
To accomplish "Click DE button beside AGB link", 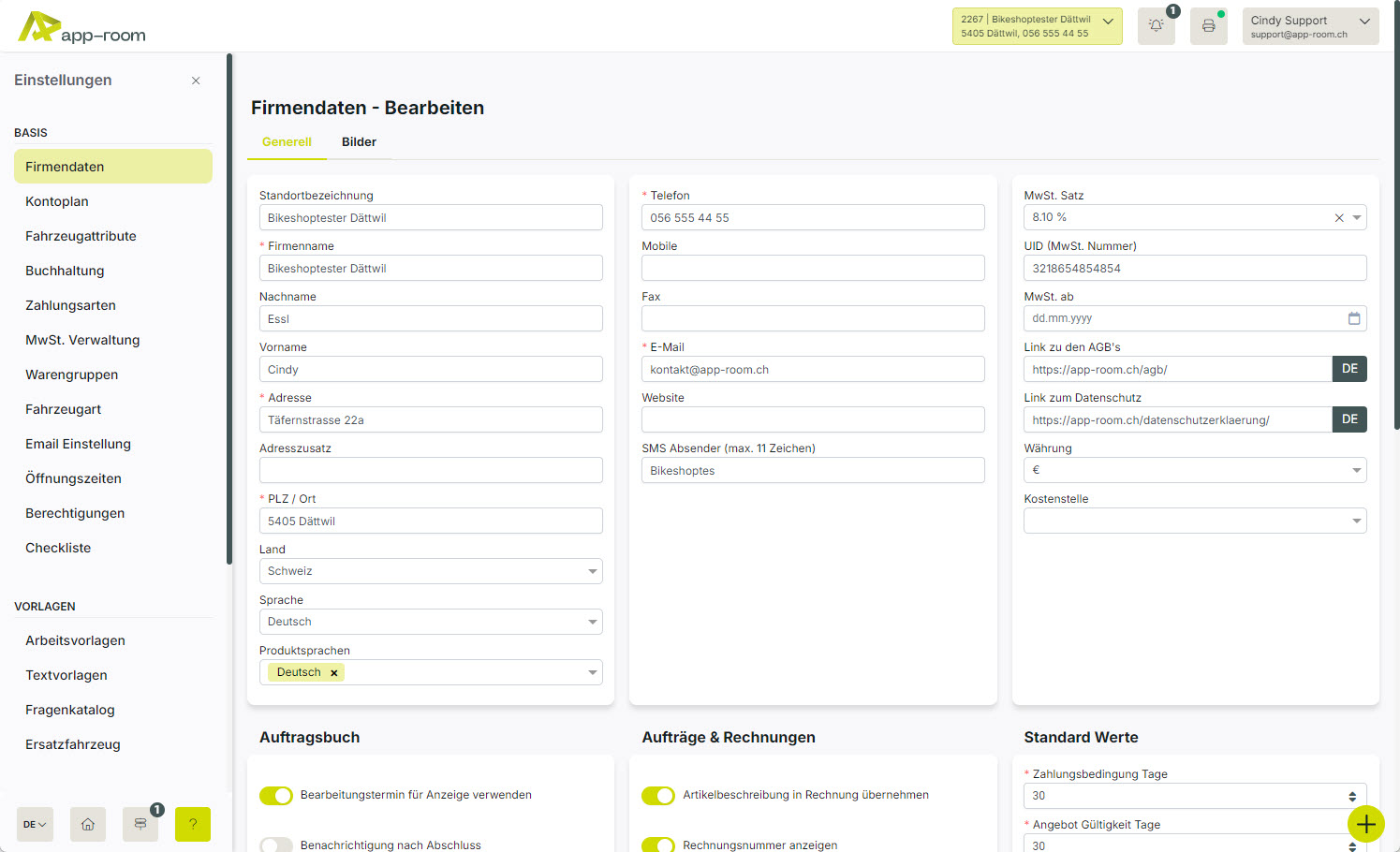I will coord(1349,369).
